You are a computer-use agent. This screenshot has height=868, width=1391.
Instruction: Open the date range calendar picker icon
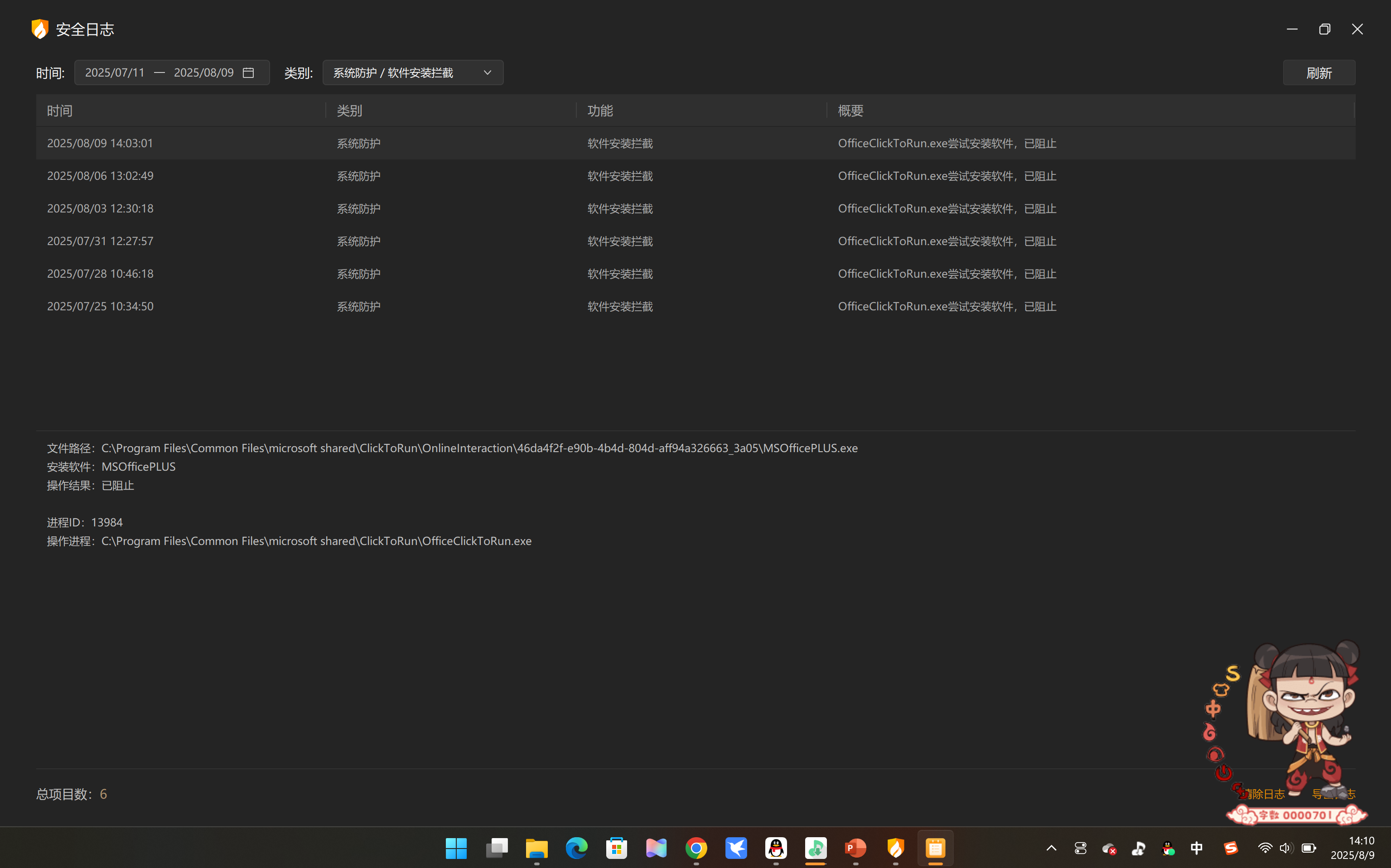pos(248,73)
